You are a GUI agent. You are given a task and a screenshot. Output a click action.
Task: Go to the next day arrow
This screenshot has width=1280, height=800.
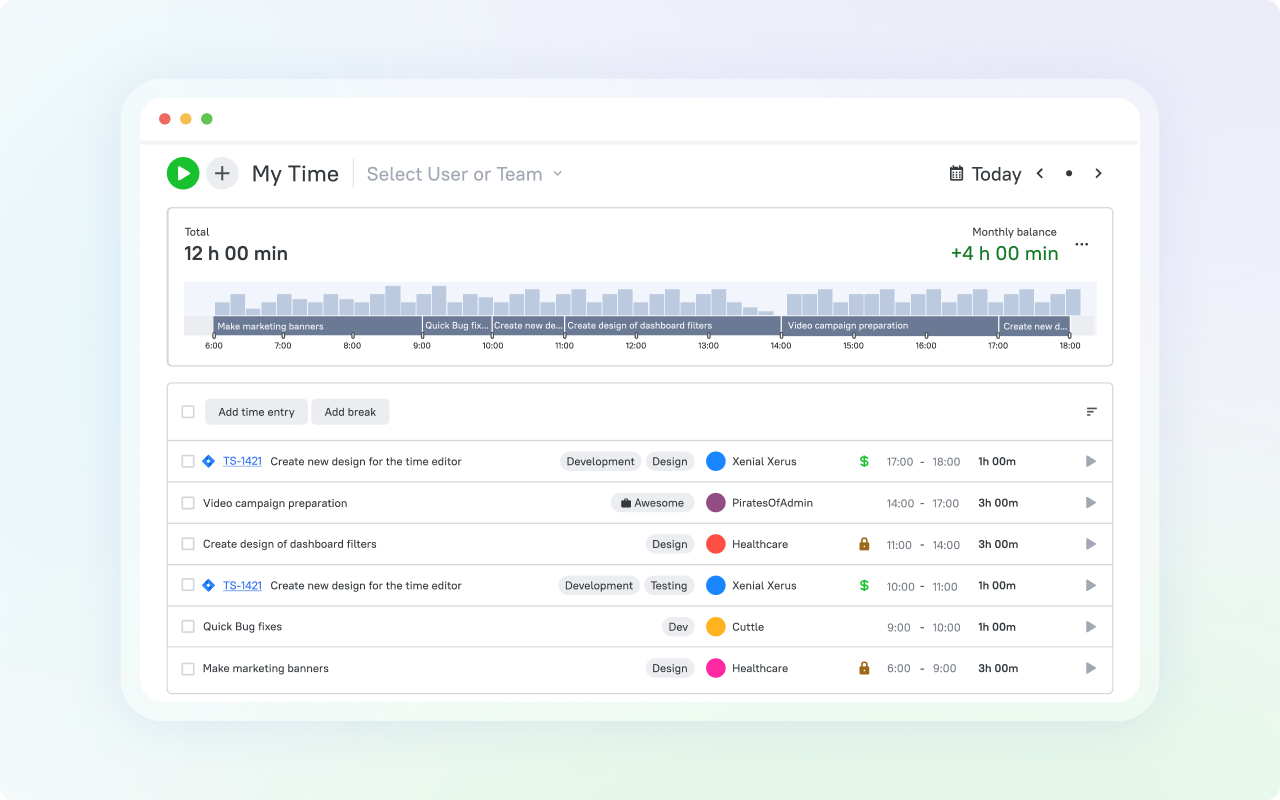[1098, 173]
